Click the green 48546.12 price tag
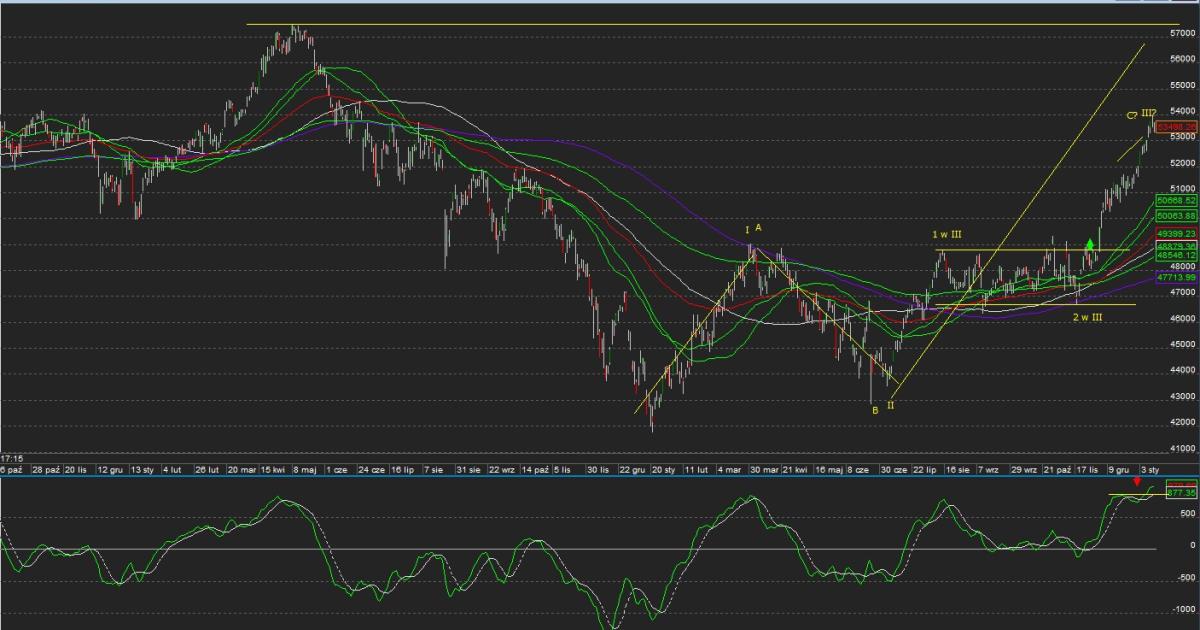 click(x=1176, y=256)
